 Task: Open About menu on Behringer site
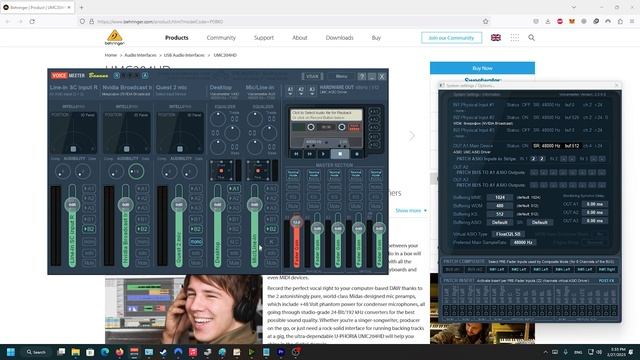(300, 38)
